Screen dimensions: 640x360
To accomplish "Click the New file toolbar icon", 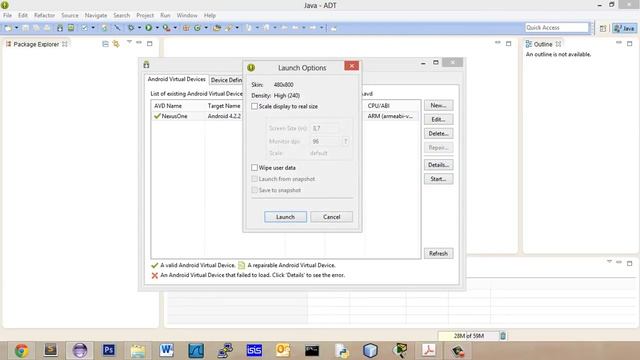I will coord(8,28).
